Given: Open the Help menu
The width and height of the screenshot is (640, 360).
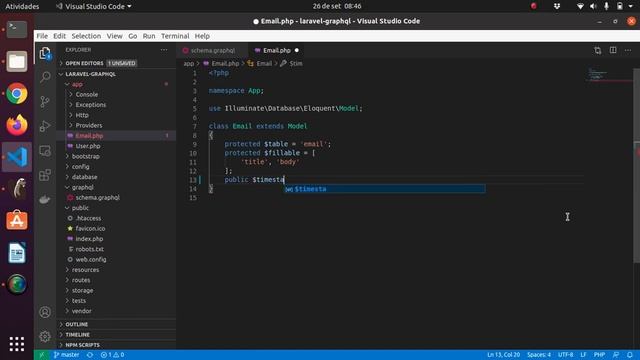Looking at the screenshot, I should point(202,36).
